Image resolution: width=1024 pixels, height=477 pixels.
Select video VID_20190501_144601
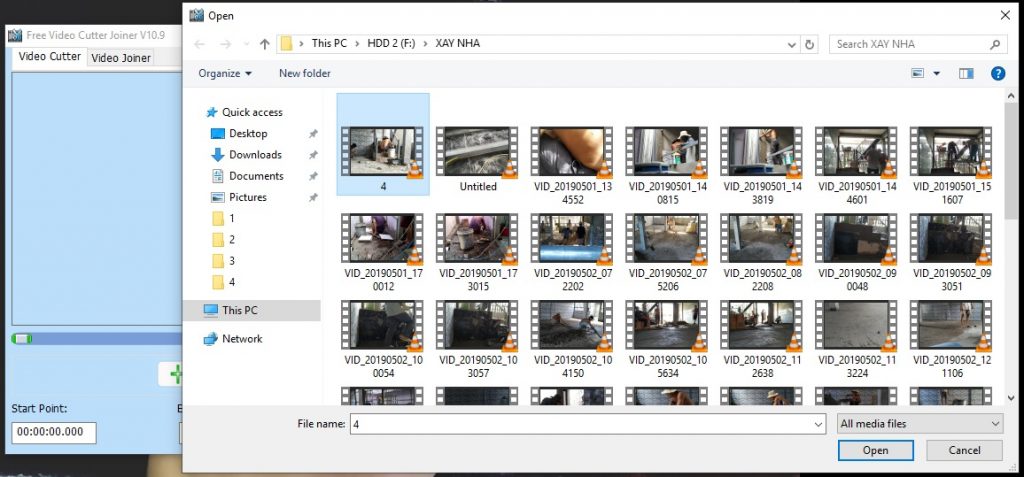pyautogui.click(x=856, y=166)
